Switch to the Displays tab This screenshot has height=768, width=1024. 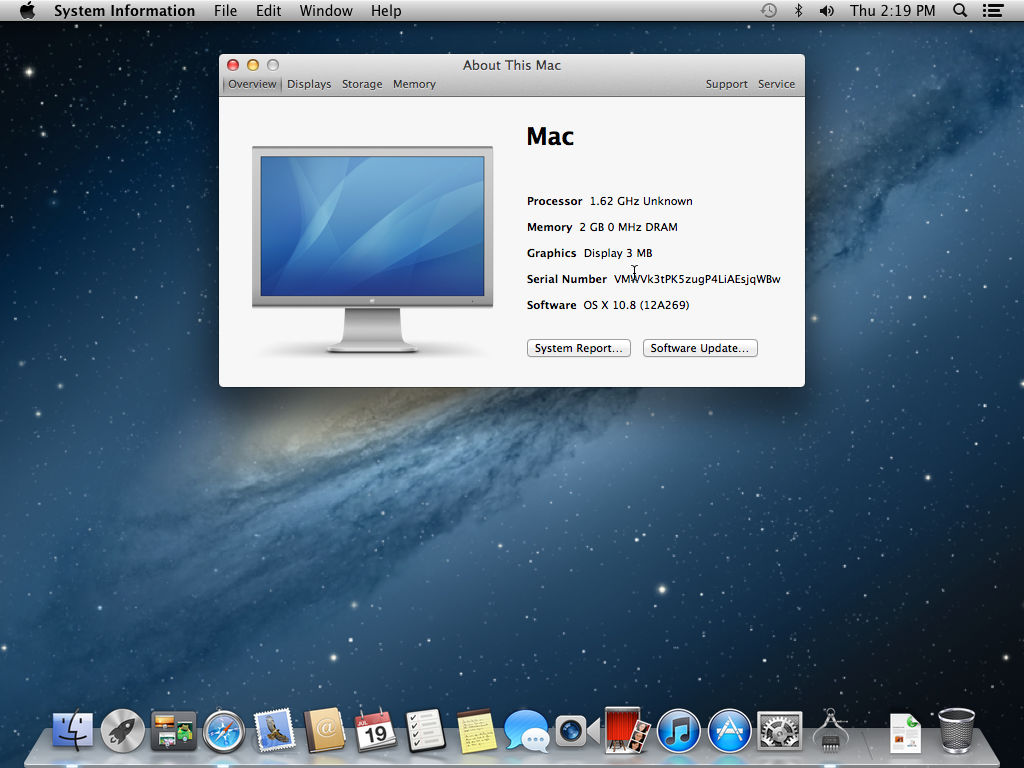309,84
